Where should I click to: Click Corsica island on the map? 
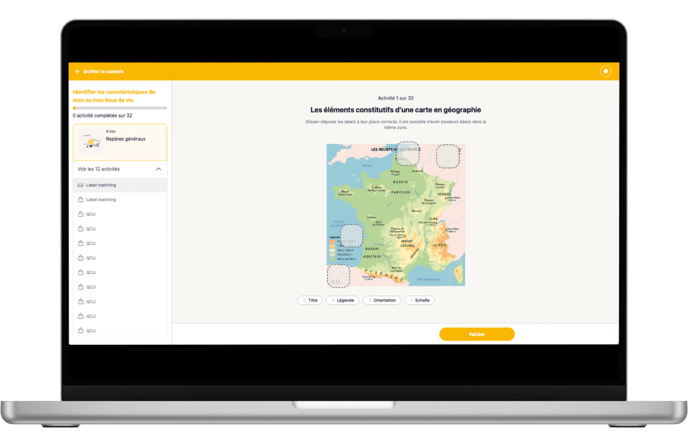[459, 274]
